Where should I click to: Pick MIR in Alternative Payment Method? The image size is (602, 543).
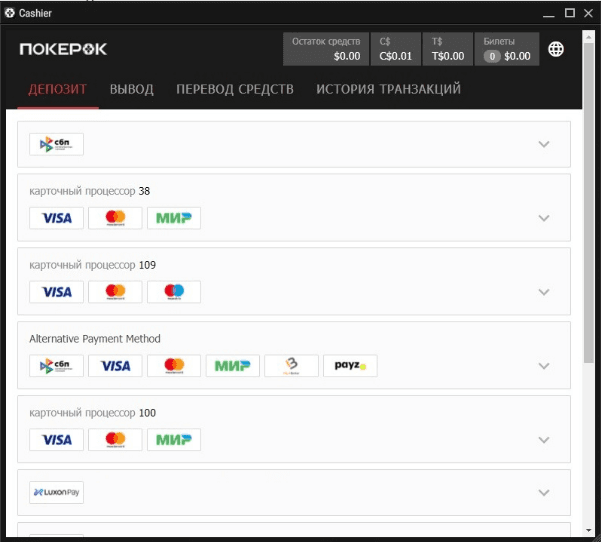pyautogui.click(x=233, y=366)
